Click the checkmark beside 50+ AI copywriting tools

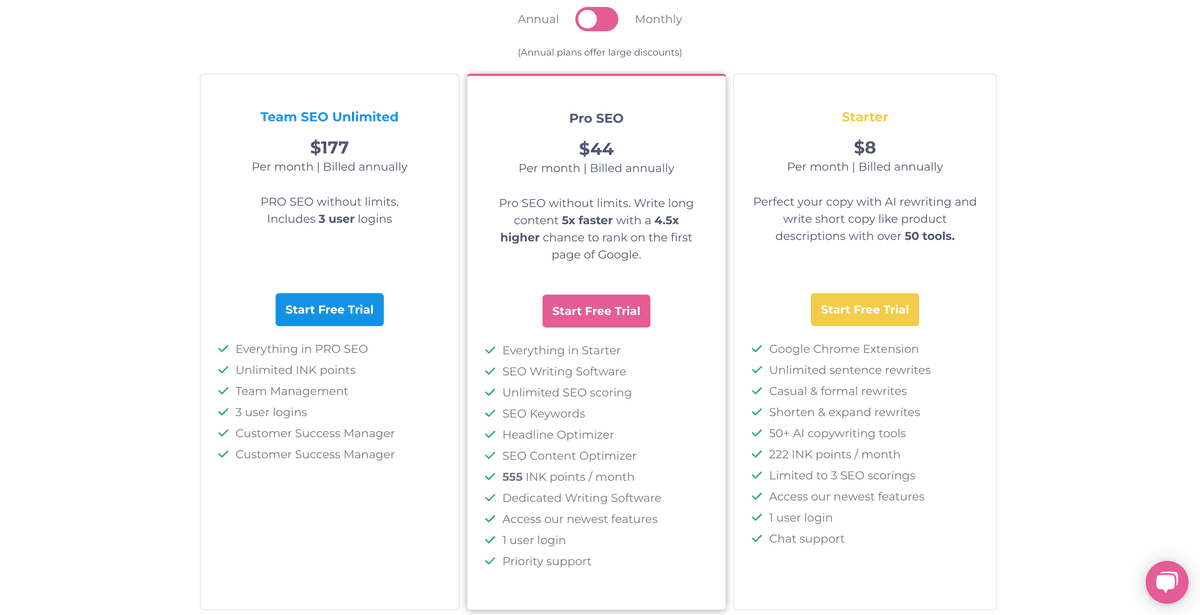[x=757, y=433]
